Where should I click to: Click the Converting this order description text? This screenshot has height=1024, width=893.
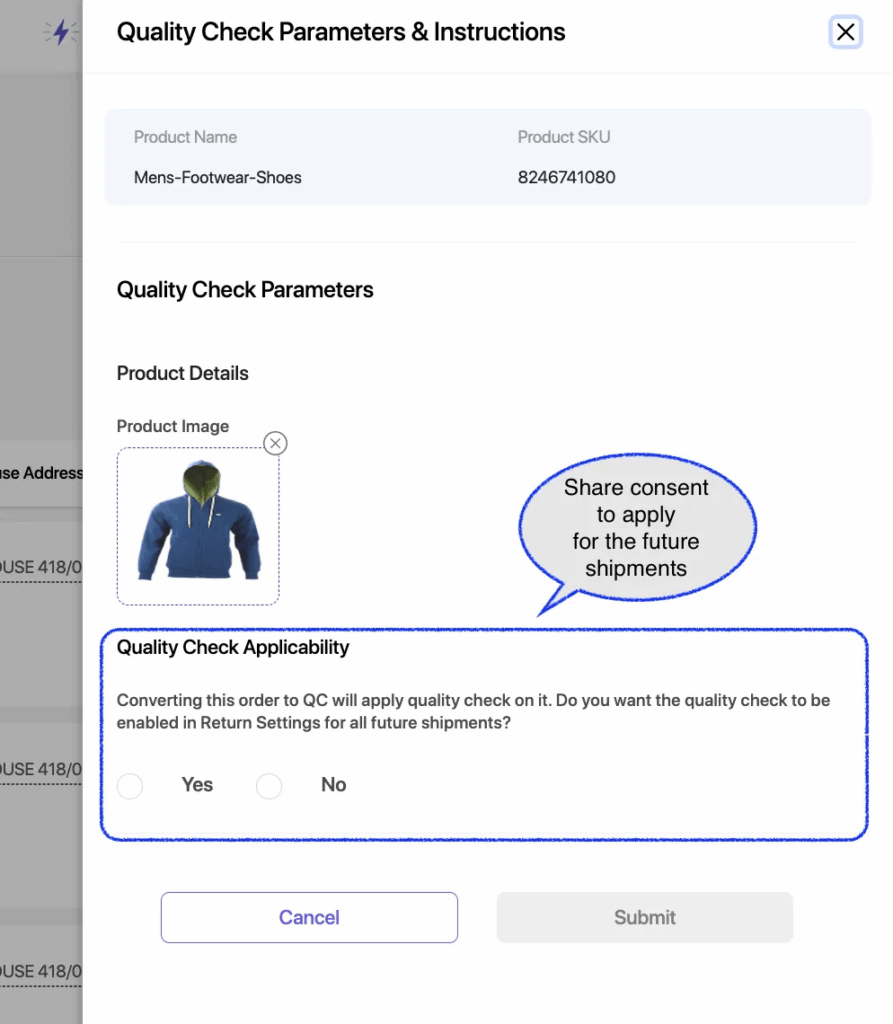click(473, 711)
